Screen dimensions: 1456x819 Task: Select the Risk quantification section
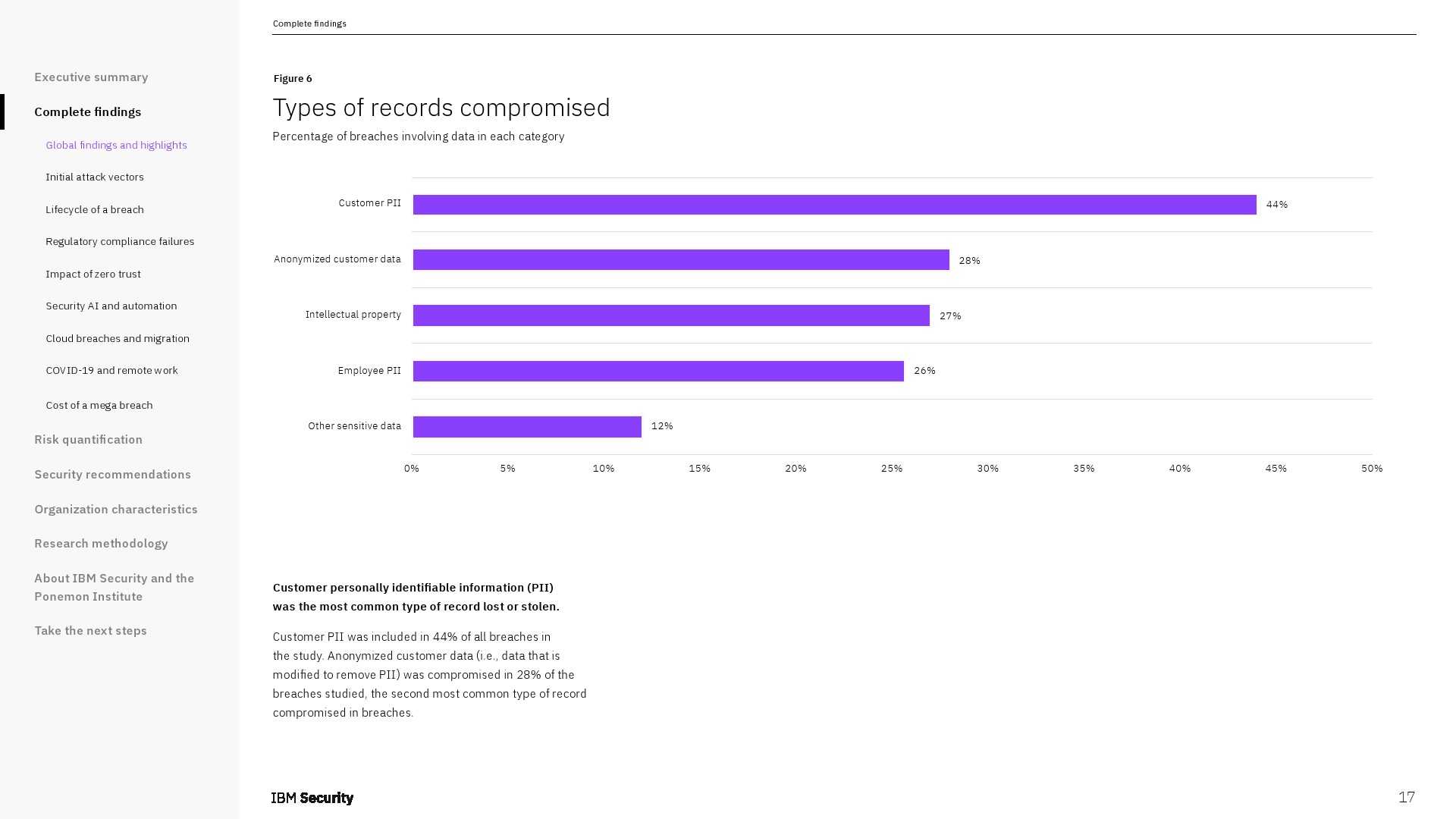[x=89, y=440]
